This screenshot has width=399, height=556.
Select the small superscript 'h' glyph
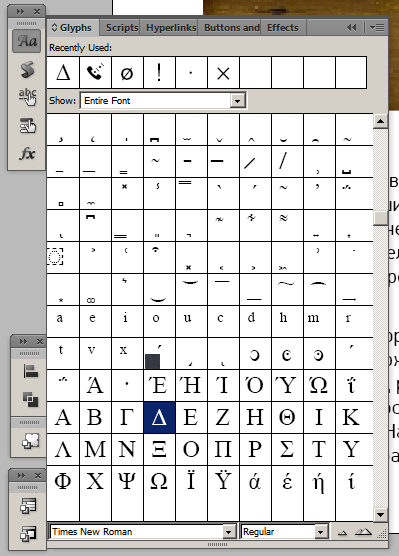pos(288,321)
